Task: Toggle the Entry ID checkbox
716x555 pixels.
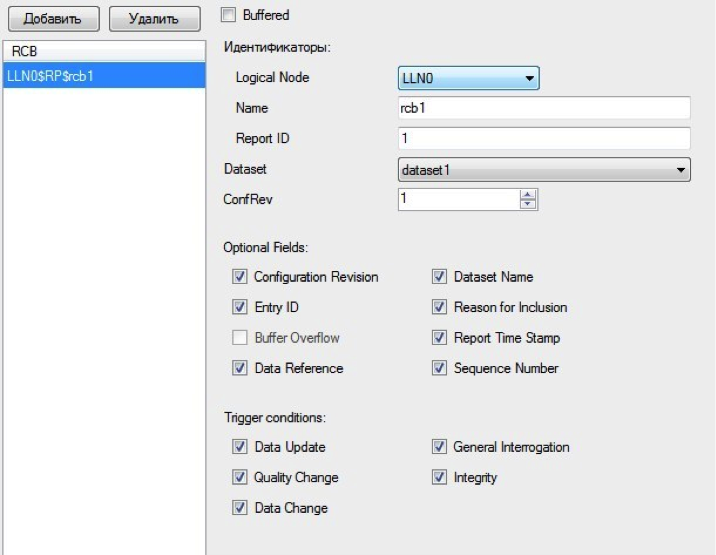Action: tap(240, 307)
